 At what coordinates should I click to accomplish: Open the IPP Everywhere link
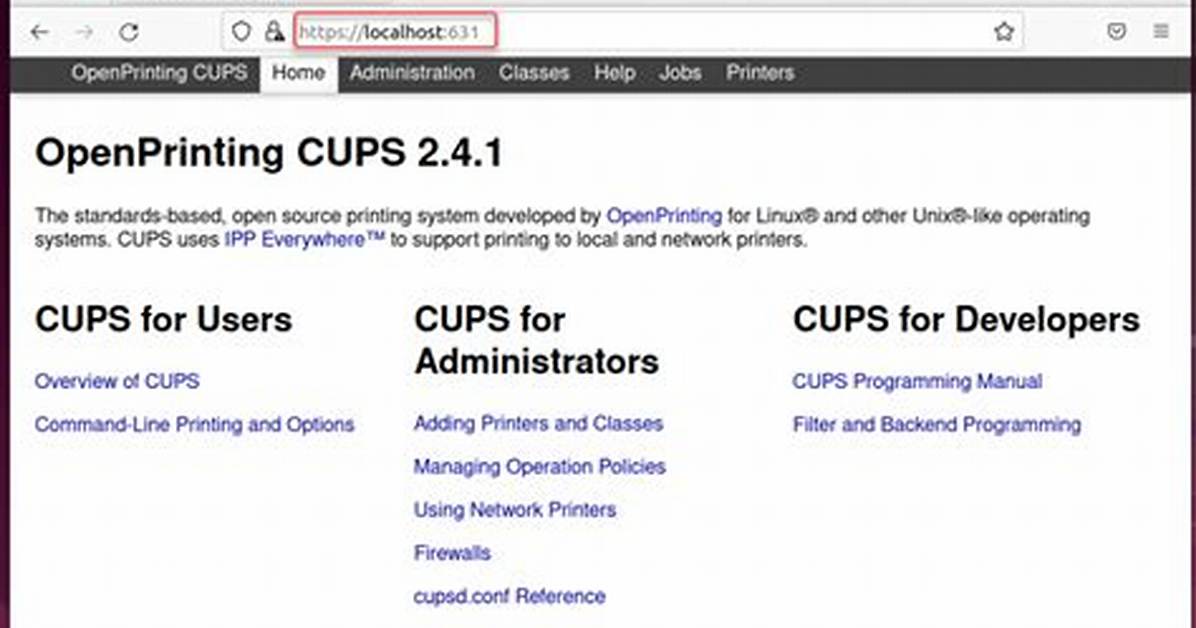tap(305, 240)
